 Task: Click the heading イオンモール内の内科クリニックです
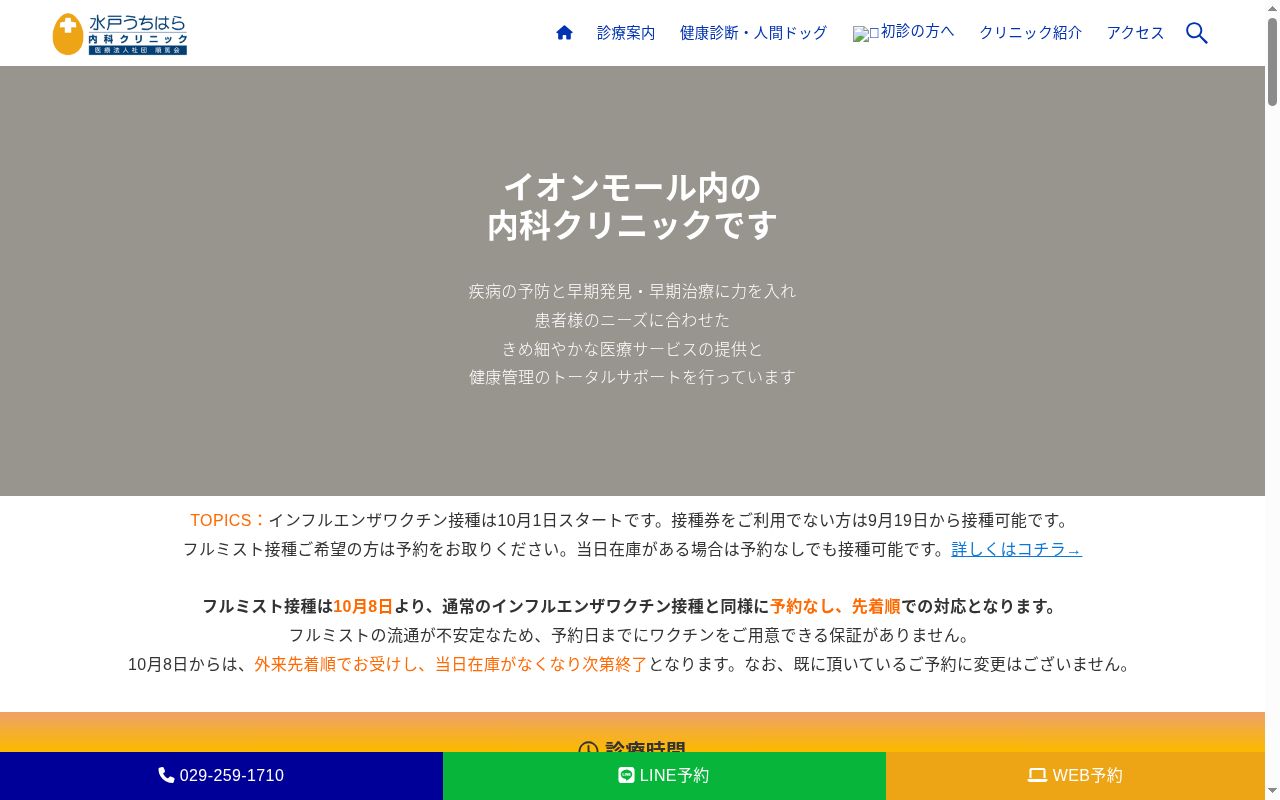632,206
